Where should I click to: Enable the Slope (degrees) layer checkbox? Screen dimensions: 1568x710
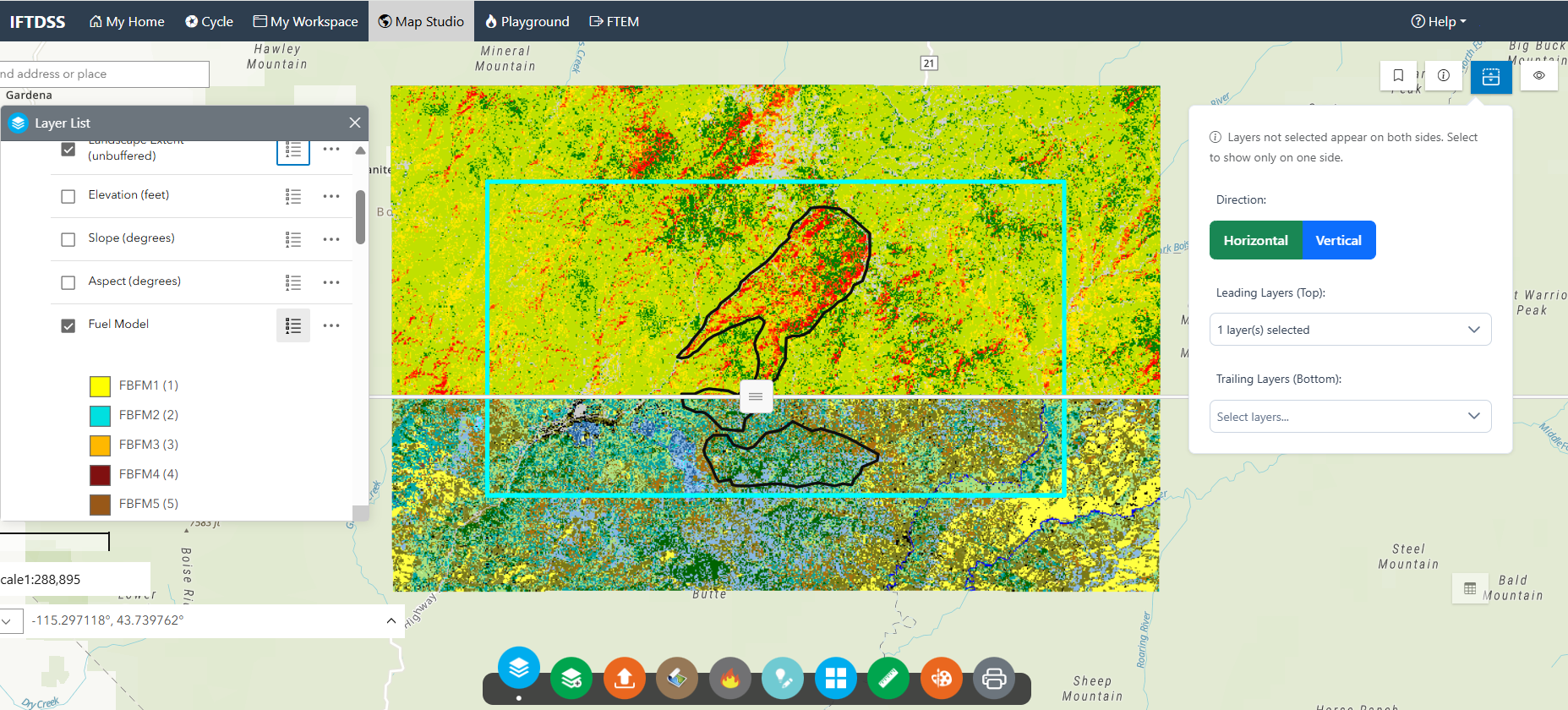point(68,239)
